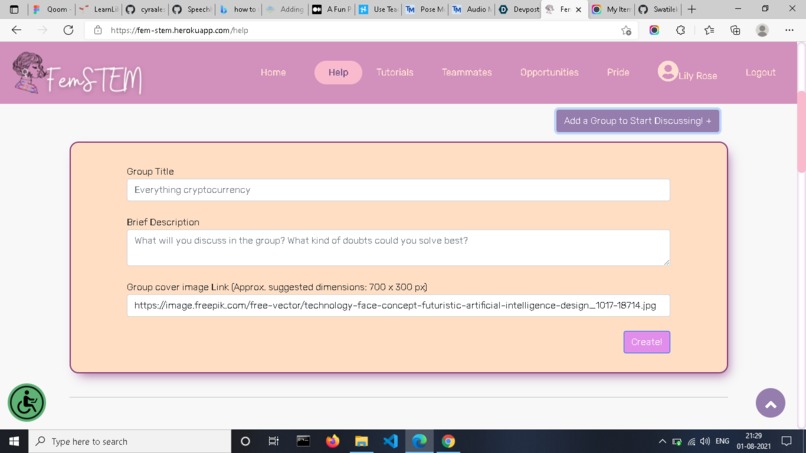Screen dimensions: 806x453
Task: Click Logout link
Action: (x=760, y=73)
